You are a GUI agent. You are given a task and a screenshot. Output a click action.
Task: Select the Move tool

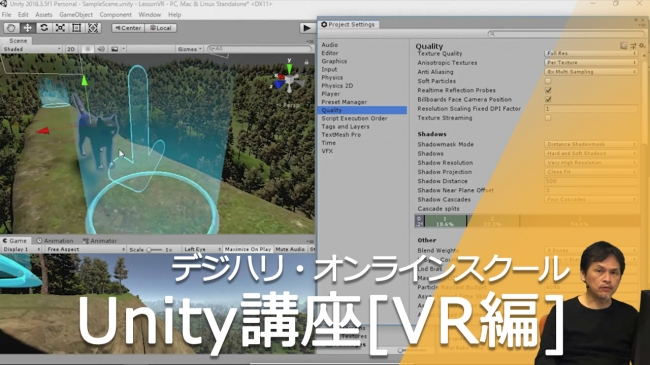coord(27,28)
